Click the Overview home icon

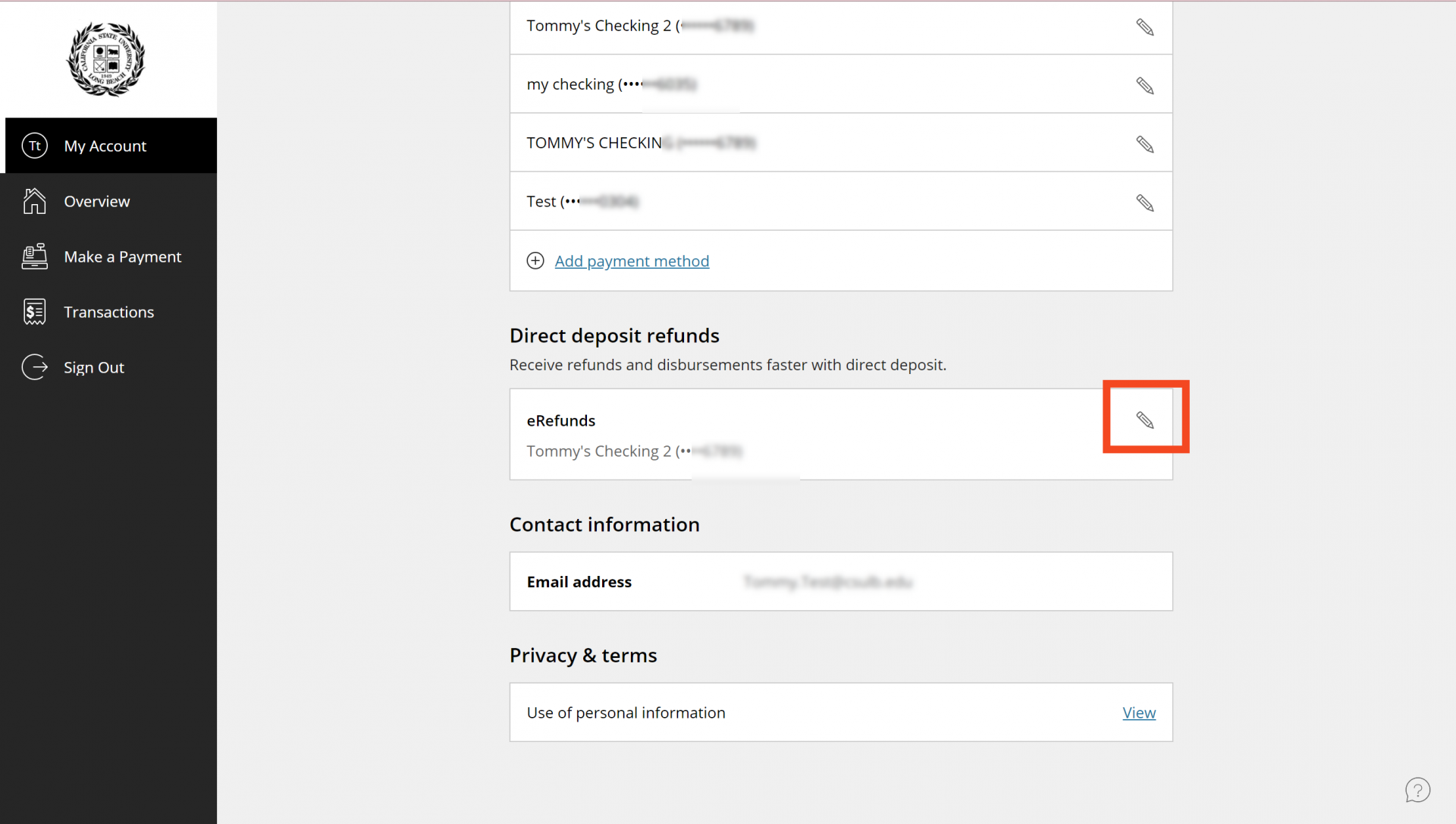34,200
